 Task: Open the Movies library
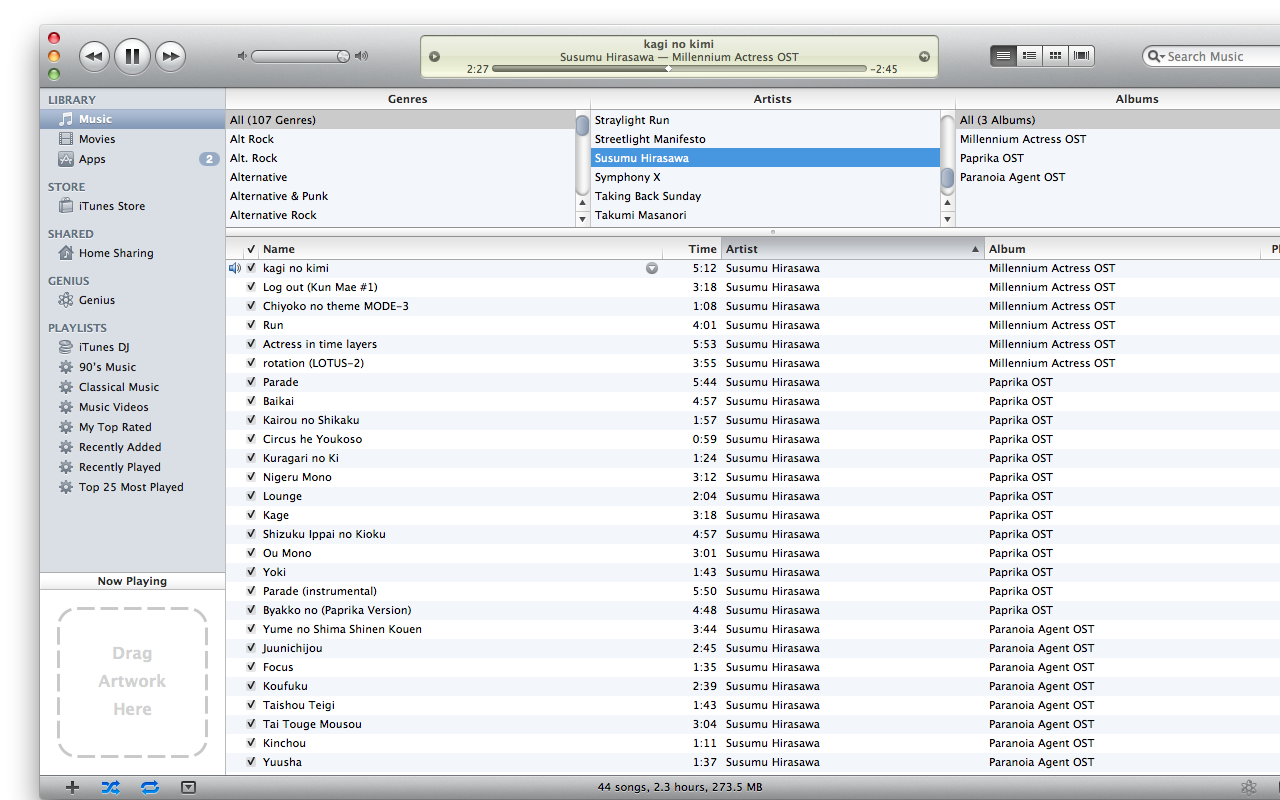click(132, 139)
